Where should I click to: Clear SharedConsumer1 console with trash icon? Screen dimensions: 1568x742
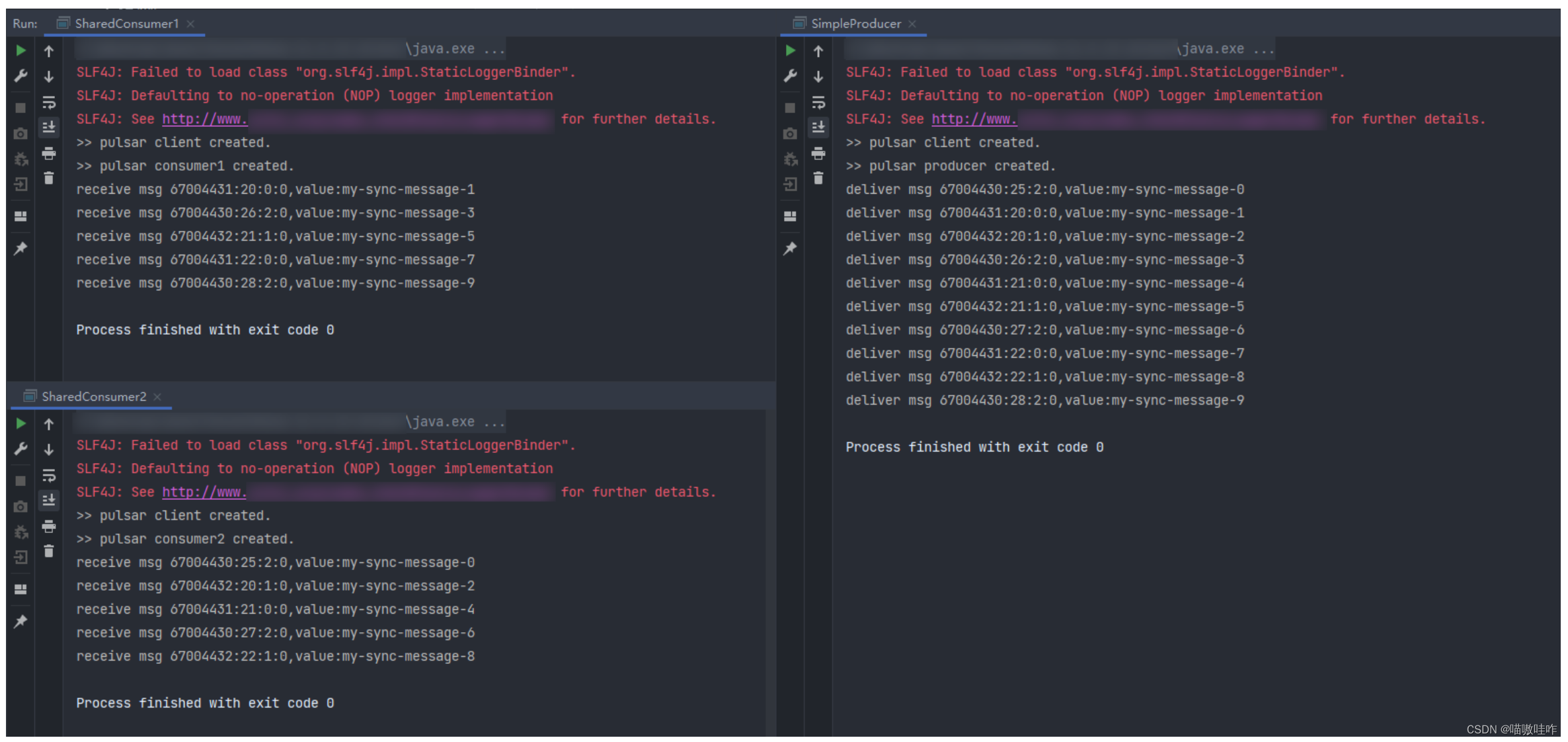pyautogui.click(x=49, y=178)
